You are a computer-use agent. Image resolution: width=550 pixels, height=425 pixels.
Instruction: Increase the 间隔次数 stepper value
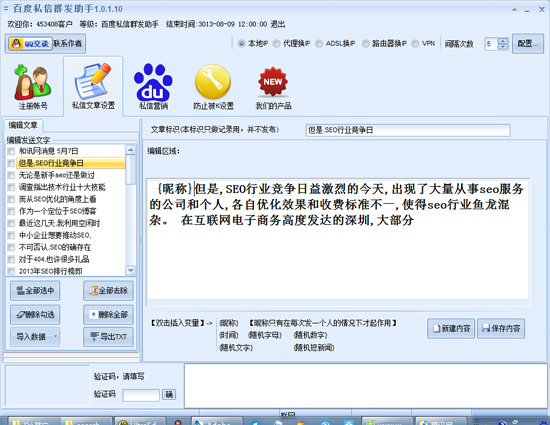click(503, 41)
